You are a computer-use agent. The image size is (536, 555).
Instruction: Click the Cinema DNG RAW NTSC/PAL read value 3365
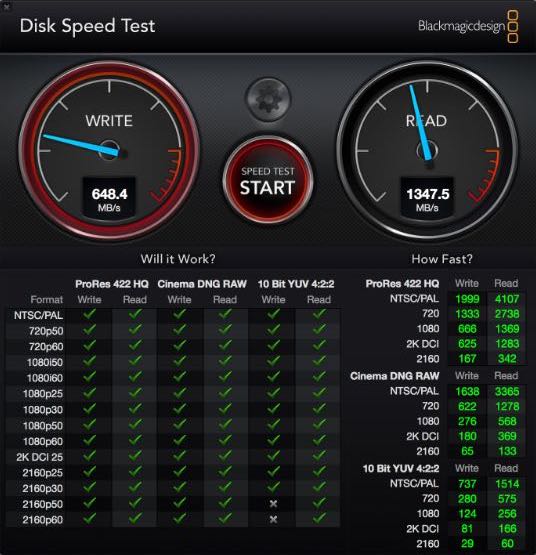pos(507,391)
